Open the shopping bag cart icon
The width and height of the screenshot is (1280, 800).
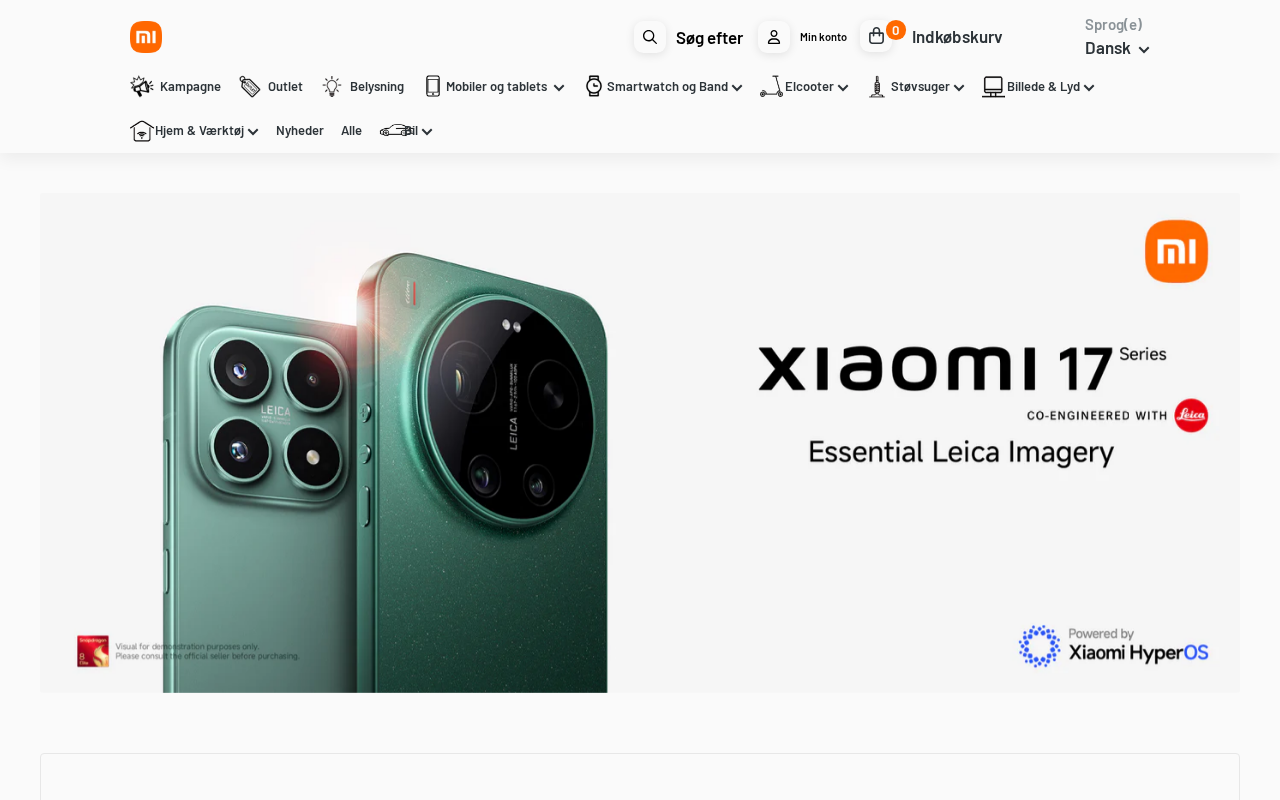tap(876, 37)
